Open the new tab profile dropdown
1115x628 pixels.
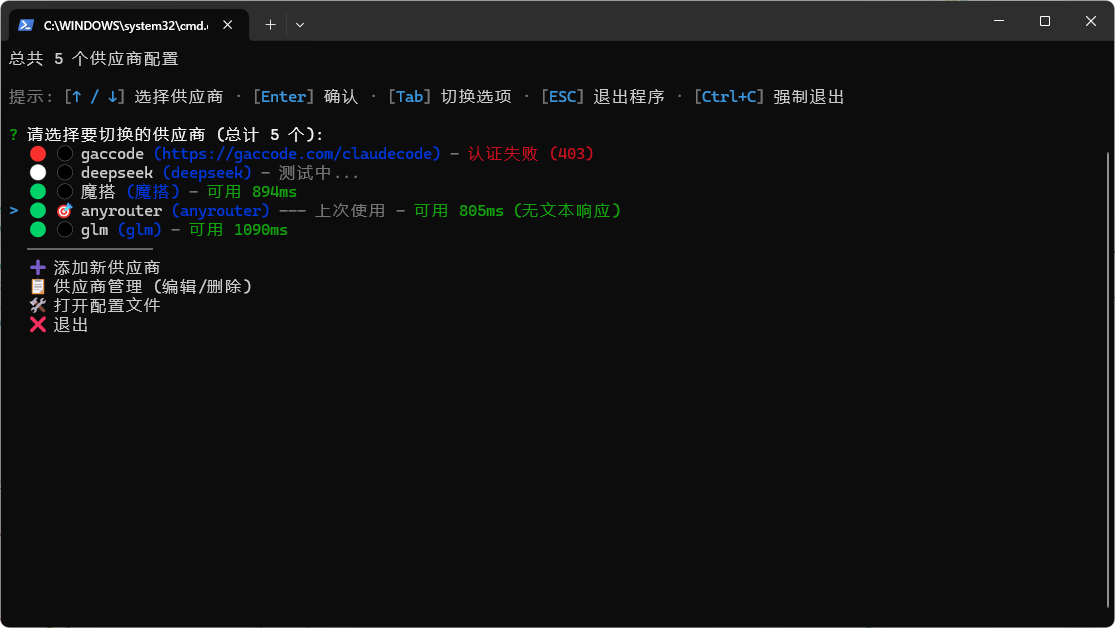(x=300, y=25)
